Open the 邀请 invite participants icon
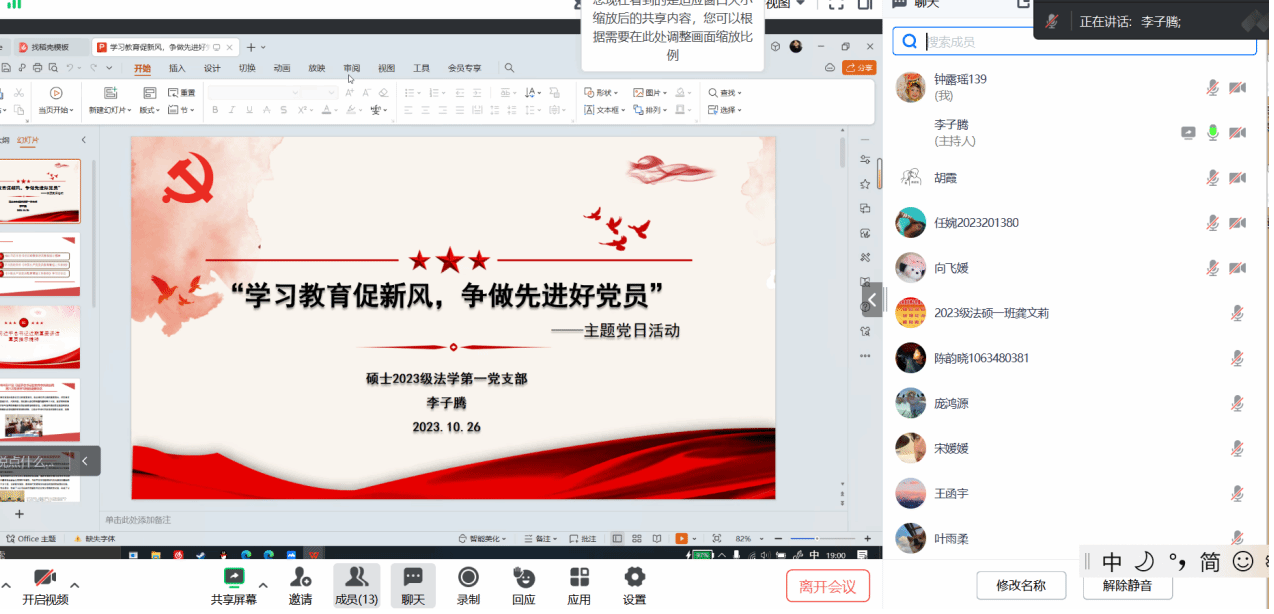1274x614 pixels. (x=300, y=585)
